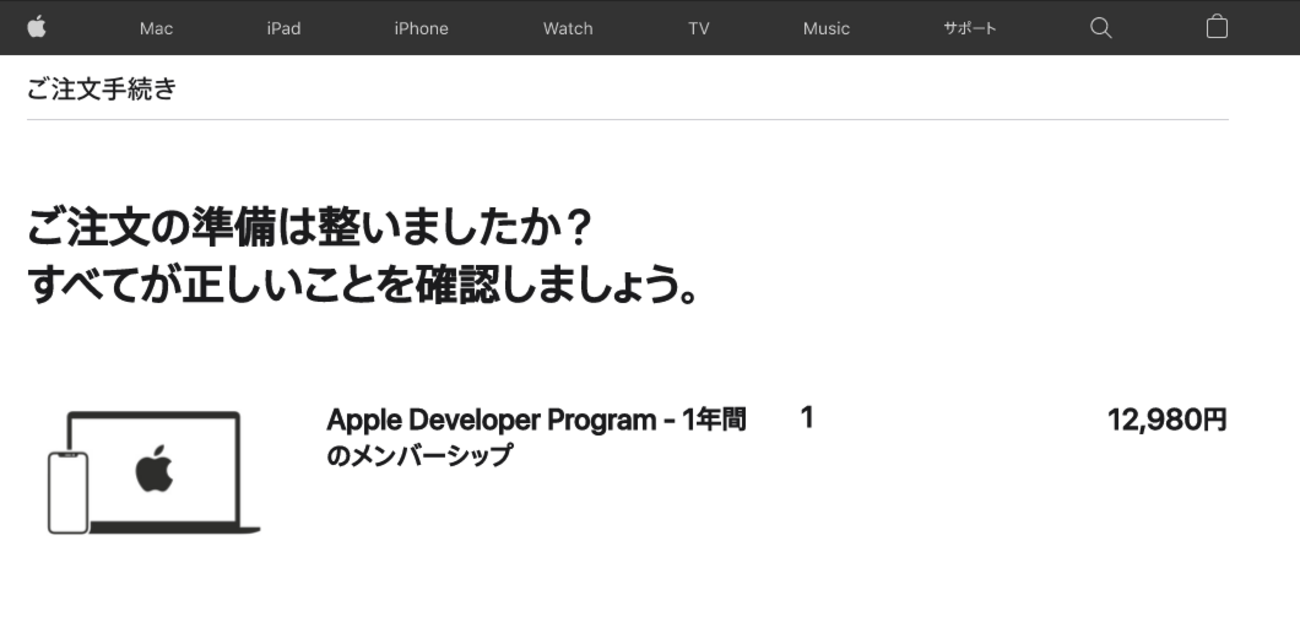Click the heading ご注文の準備は整いましたか？
This screenshot has height=633, width=1300.
pos(310,231)
